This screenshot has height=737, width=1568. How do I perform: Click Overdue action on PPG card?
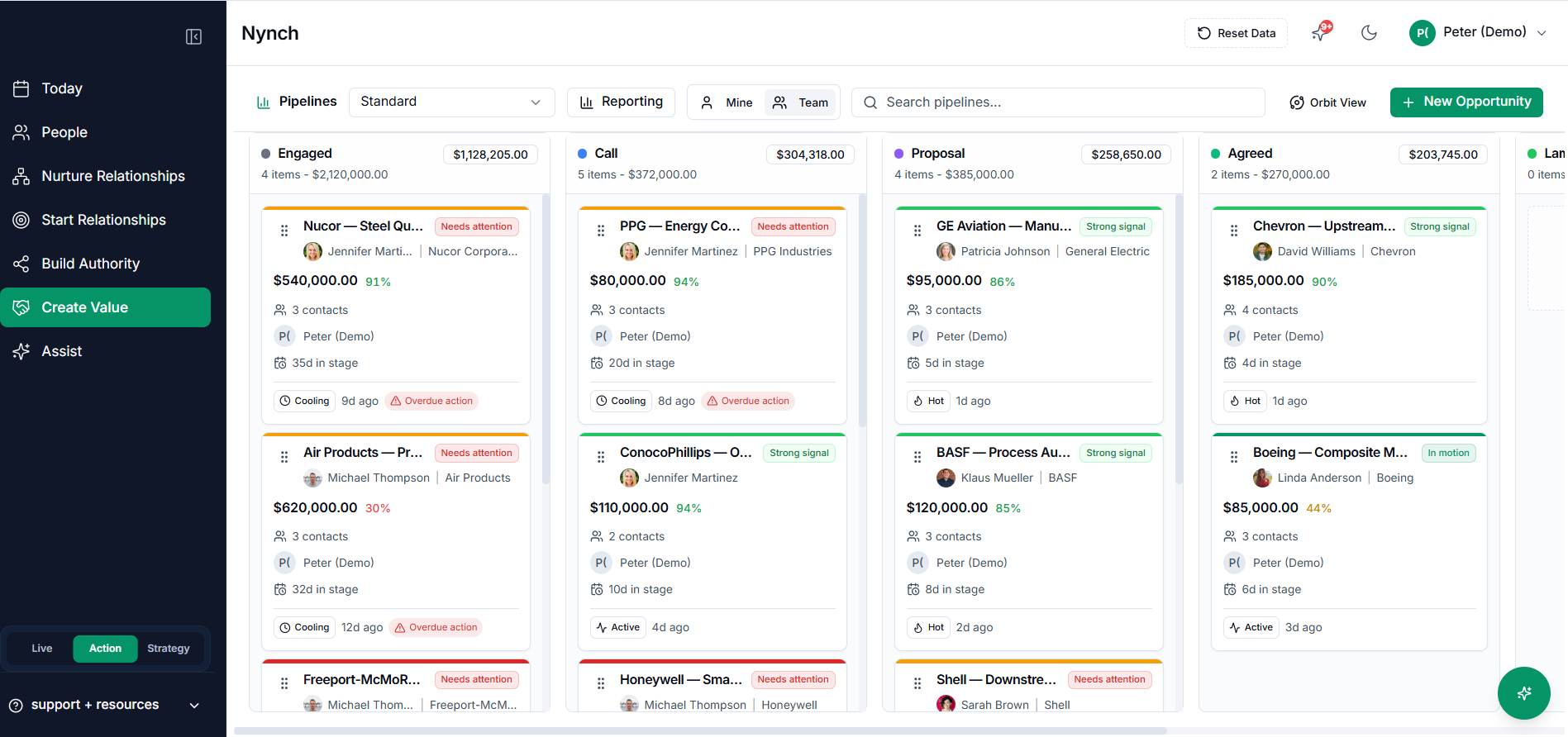tap(748, 401)
